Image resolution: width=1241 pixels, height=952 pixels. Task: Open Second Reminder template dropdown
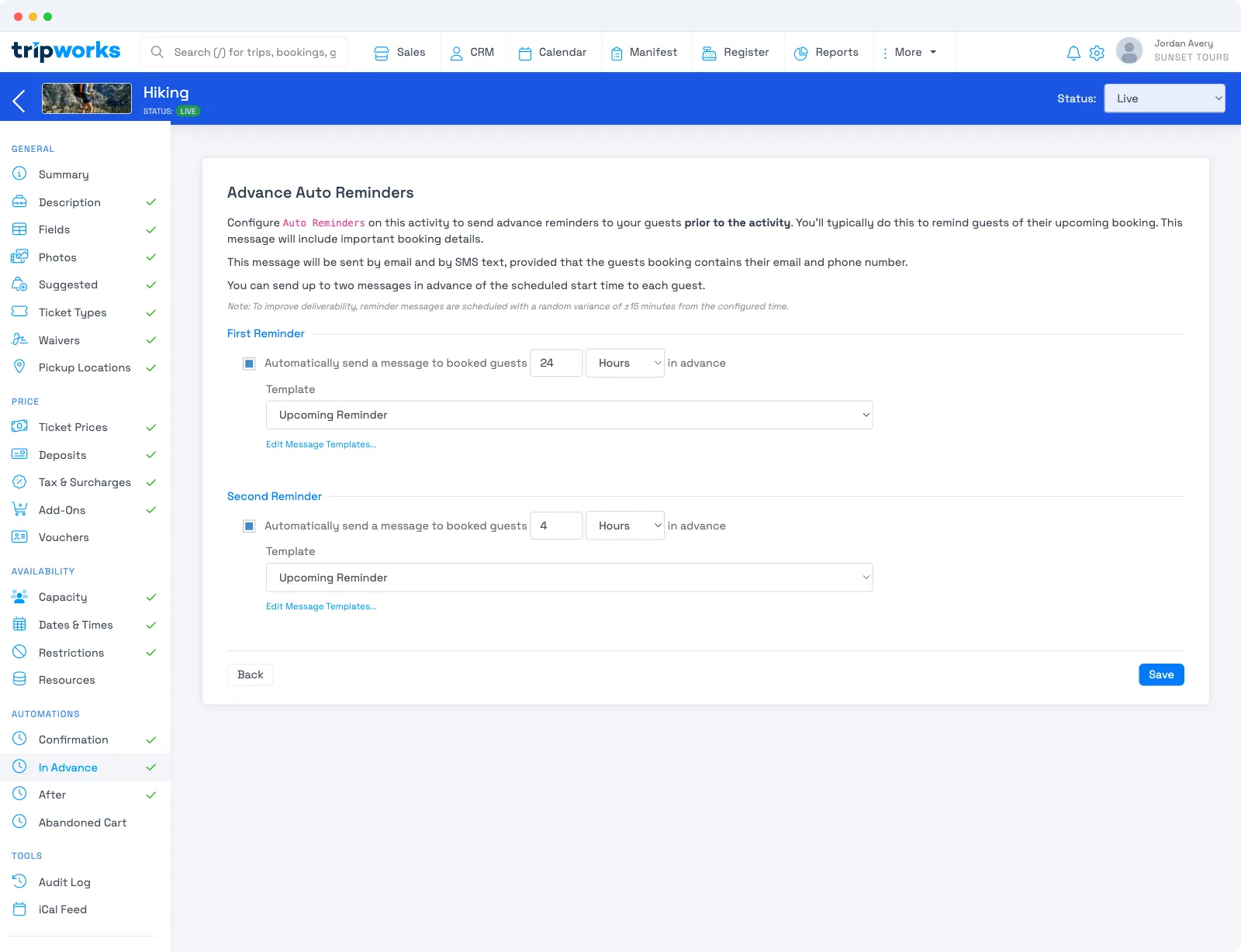pos(569,578)
